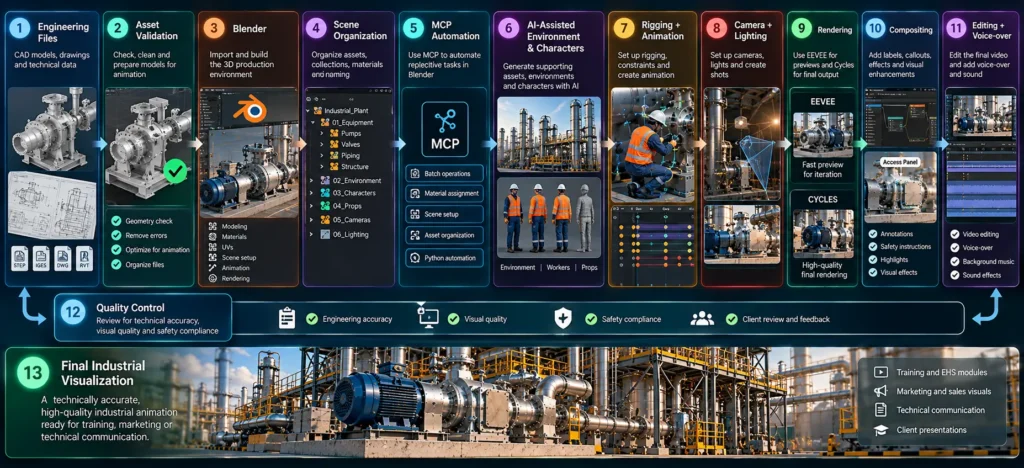This screenshot has height=468, width=1024.
Task: Select the Rendering icon in Blender list
Action: [x=212, y=278]
